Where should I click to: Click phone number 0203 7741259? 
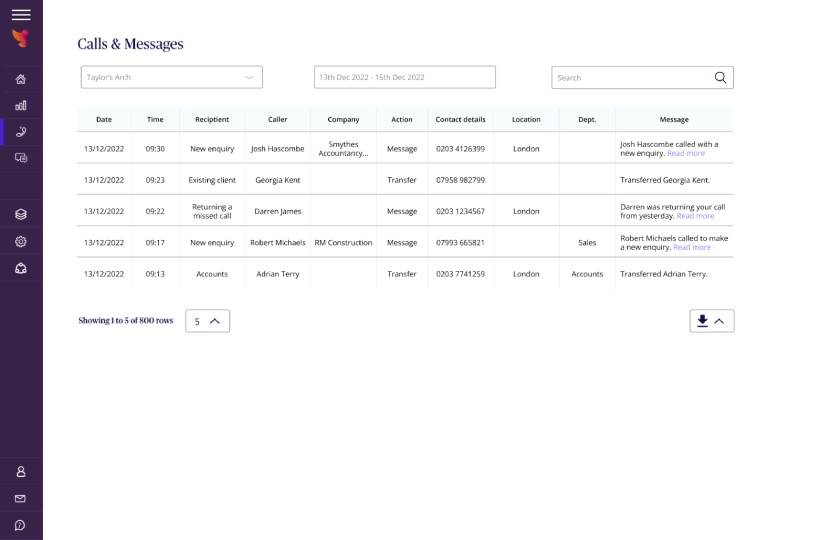pyautogui.click(x=461, y=274)
